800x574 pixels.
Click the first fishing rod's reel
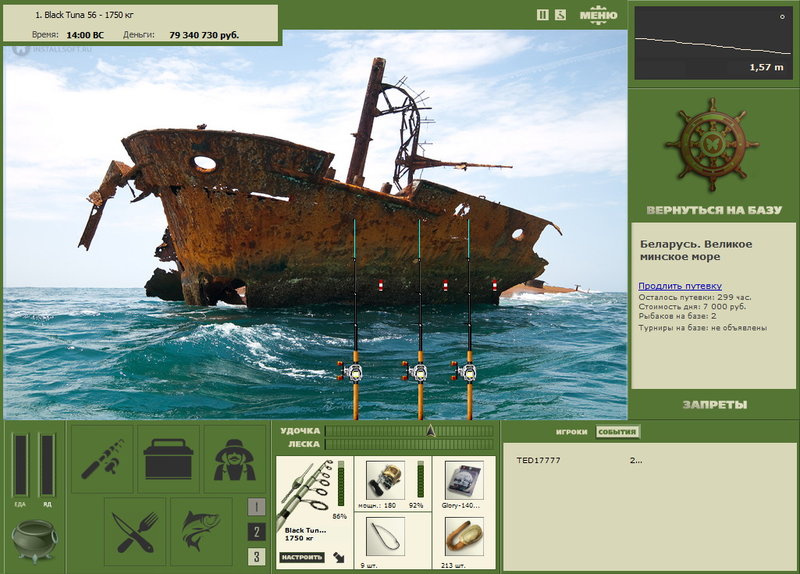coord(352,372)
